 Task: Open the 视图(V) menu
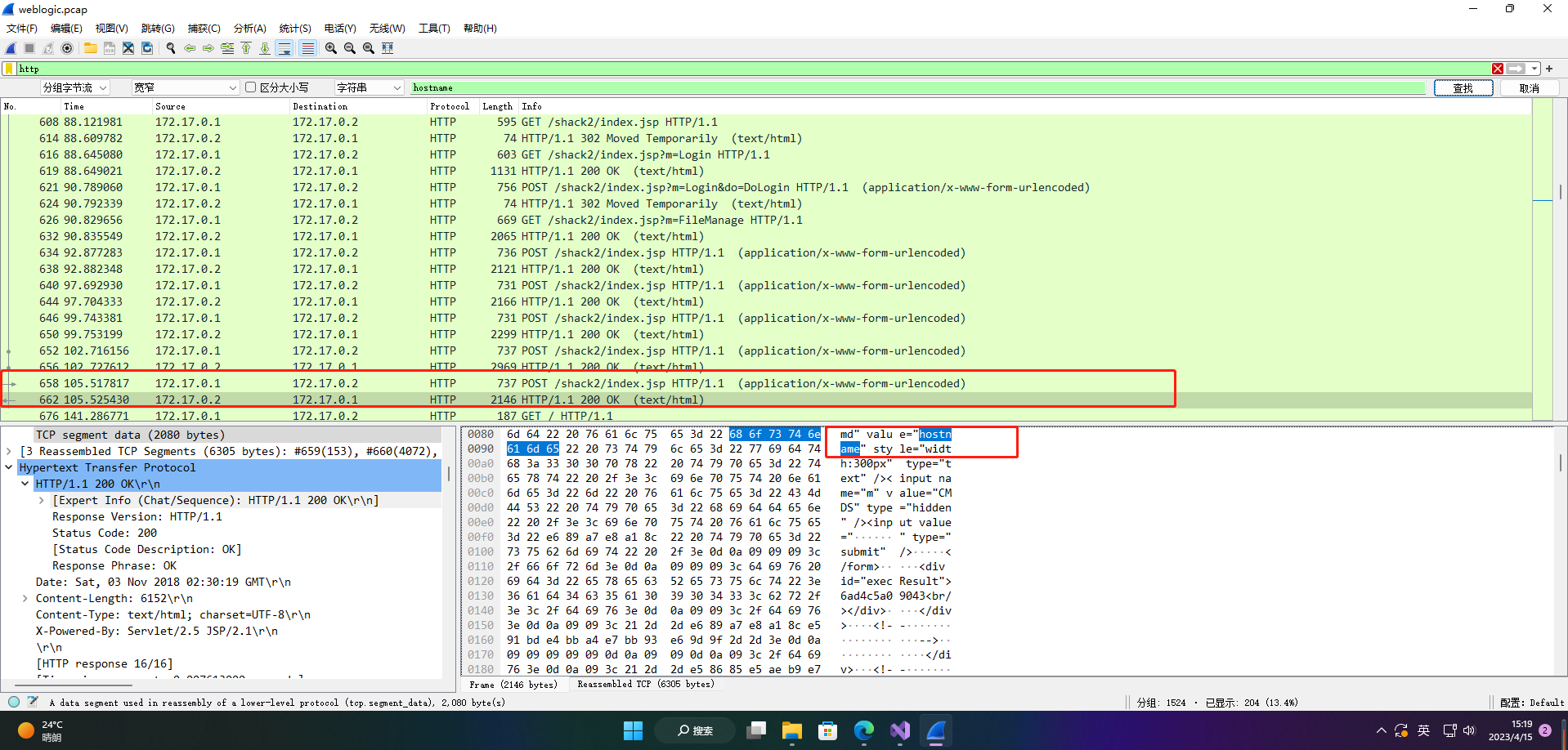(x=111, y=28)
